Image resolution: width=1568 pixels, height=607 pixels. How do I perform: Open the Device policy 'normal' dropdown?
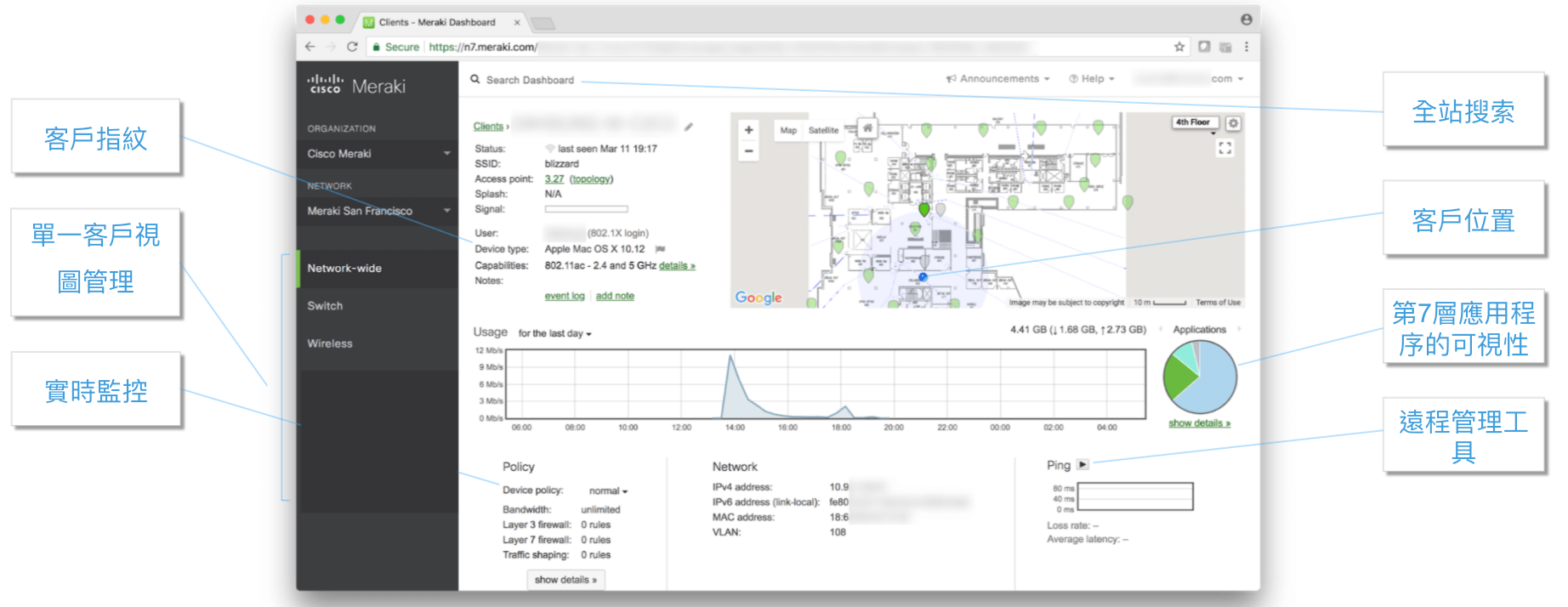(608, 491)
